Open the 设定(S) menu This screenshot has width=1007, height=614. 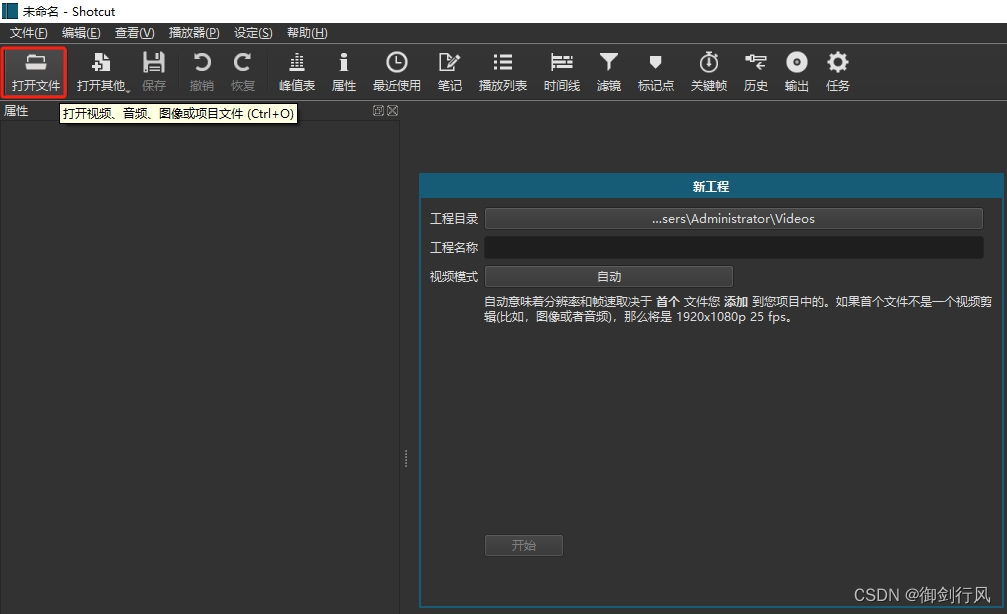pyautogui.click(x=253, y=33)
